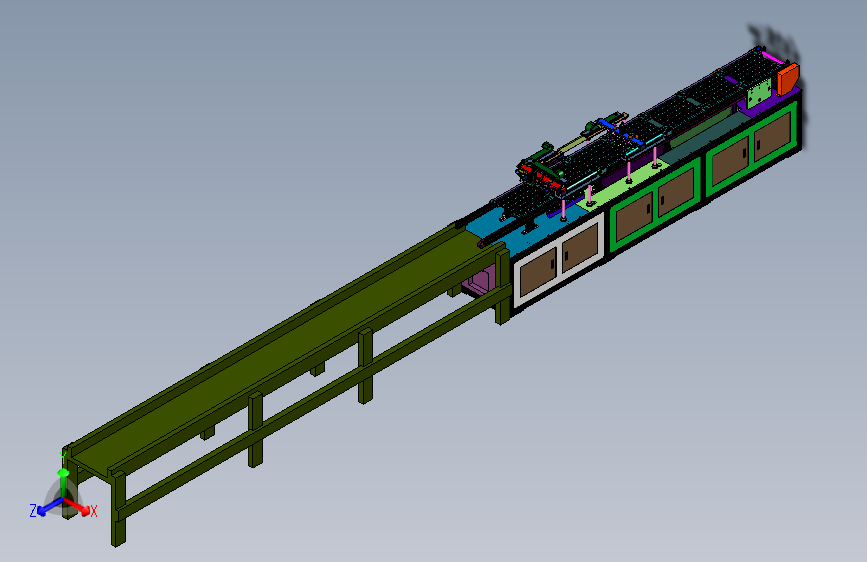The width and height of the screenshot is (867, 562).
Task: Select the magenta box beneath the conveyor end
Action: pos(479,282)
